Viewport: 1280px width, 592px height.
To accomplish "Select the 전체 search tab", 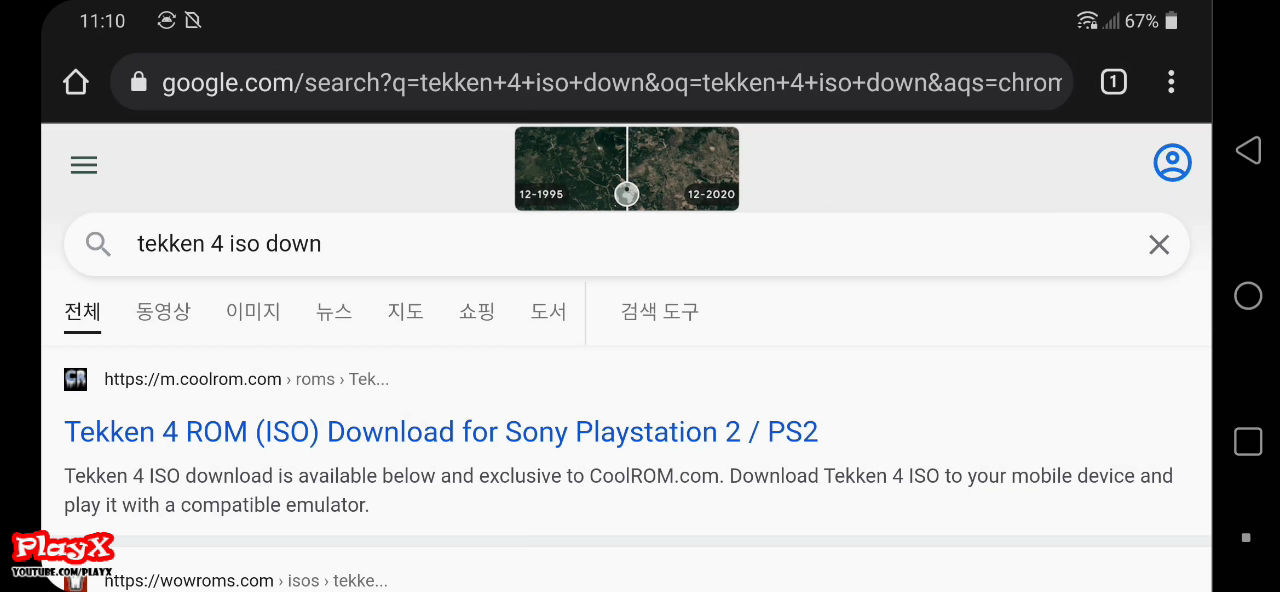I will [83, 312].
